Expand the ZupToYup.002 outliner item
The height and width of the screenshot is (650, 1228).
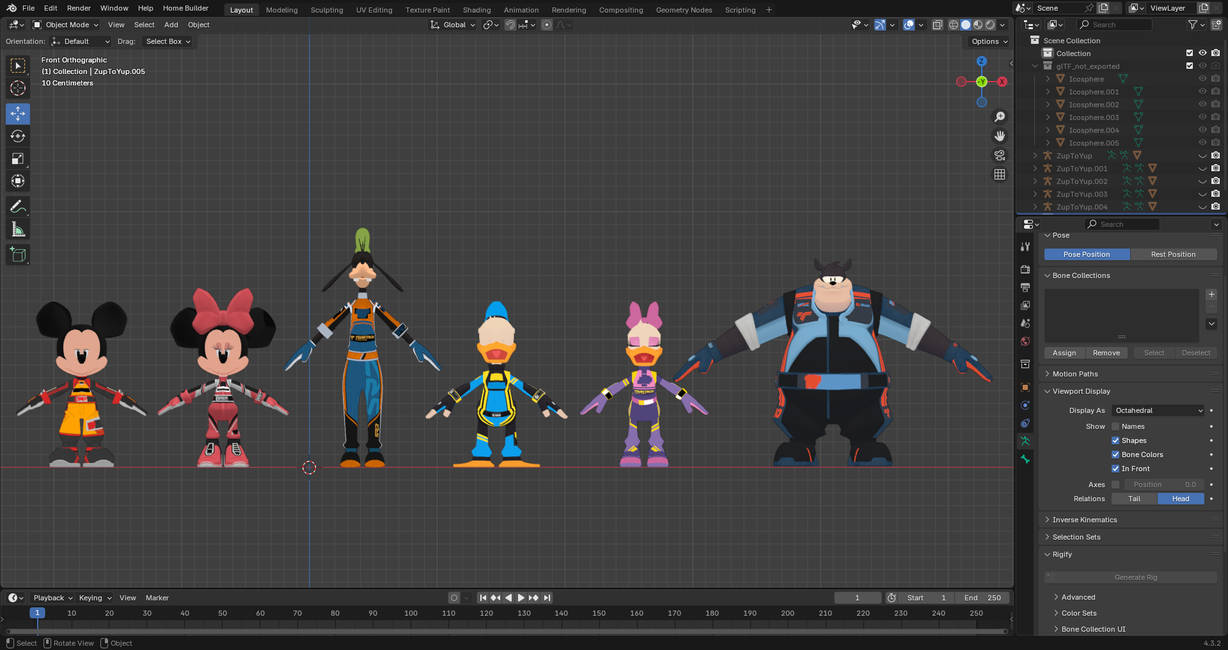[x=1036, y=181]
